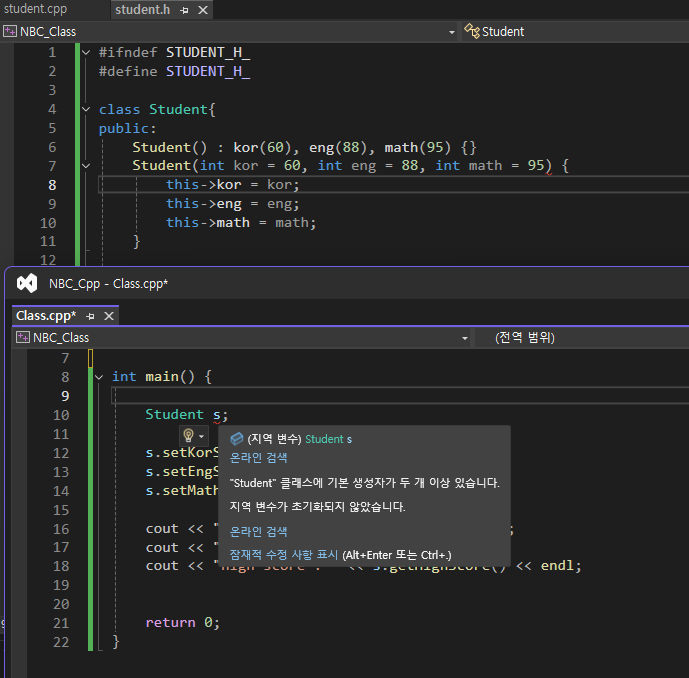Click 'this->kor = kor;' on line 8
The height and width of the screenshot is (678, 689).
(x=232, y=185)
